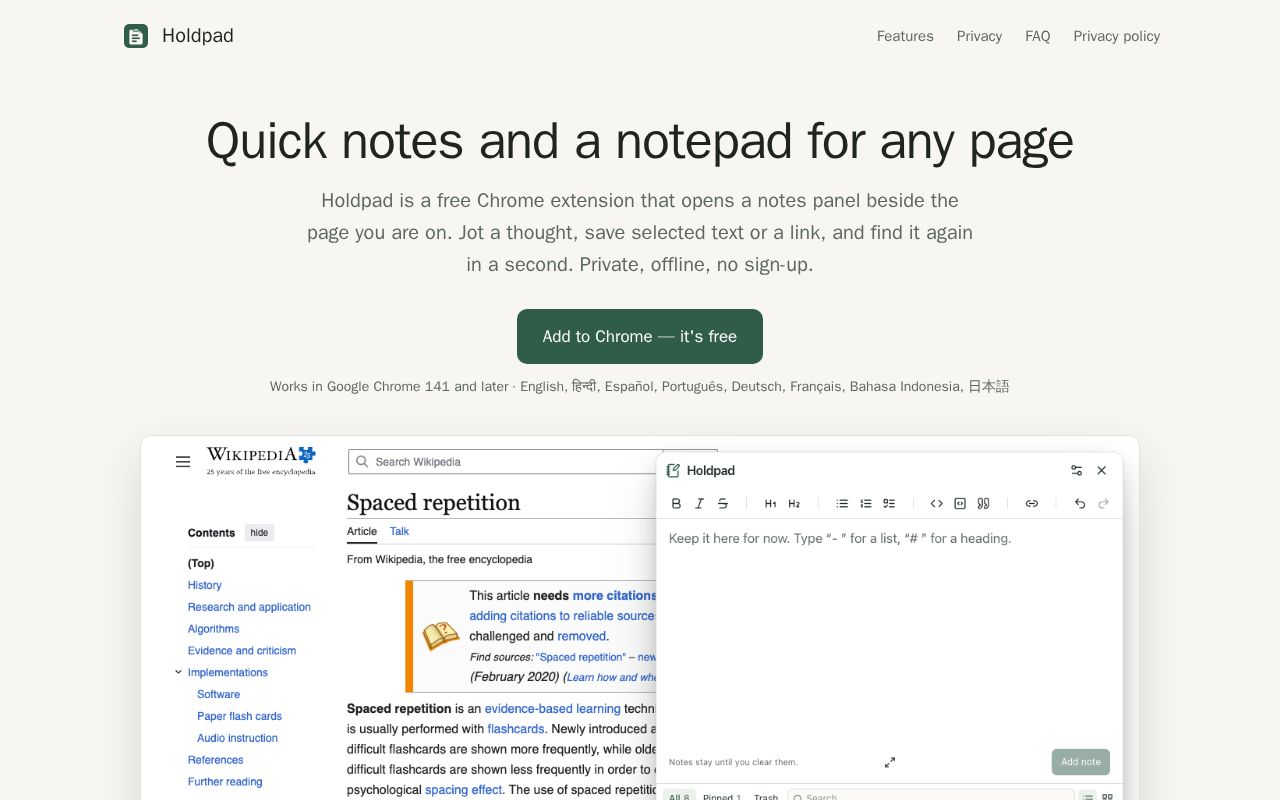Open Holdpad panel settings sliders icon

click(1077, 470)
